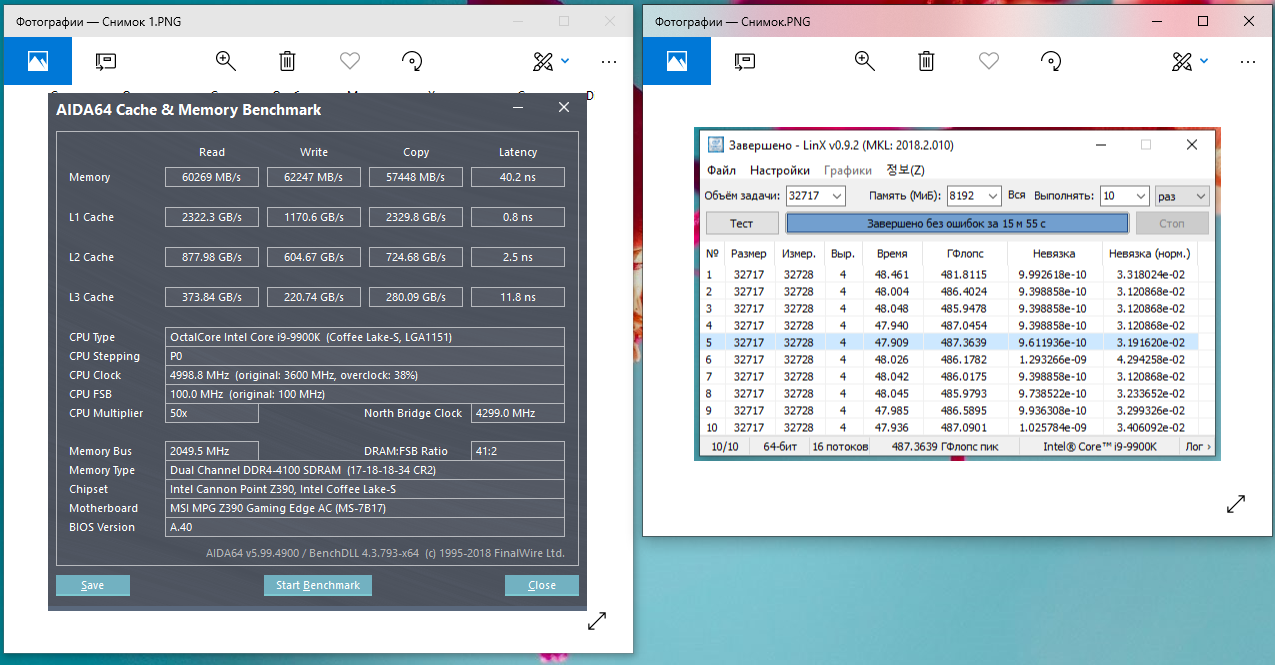Viewport: 1275px width, 665px height.
Task: Enter full screen in Снимок 1.PNG window
Action: tap(597, 621)
